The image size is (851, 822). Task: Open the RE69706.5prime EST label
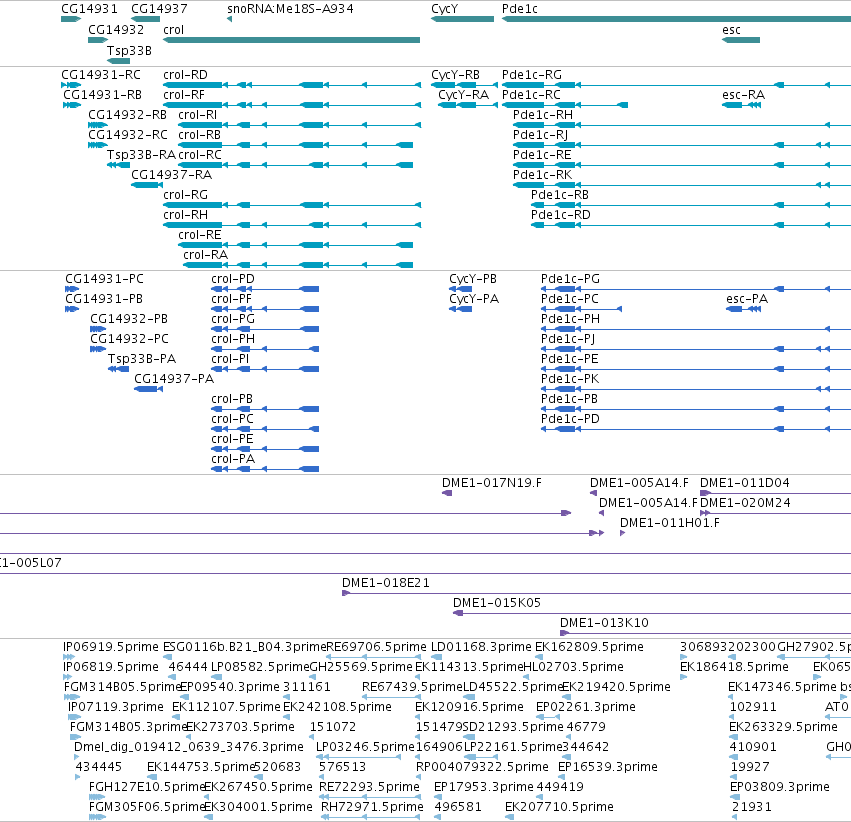376,647
